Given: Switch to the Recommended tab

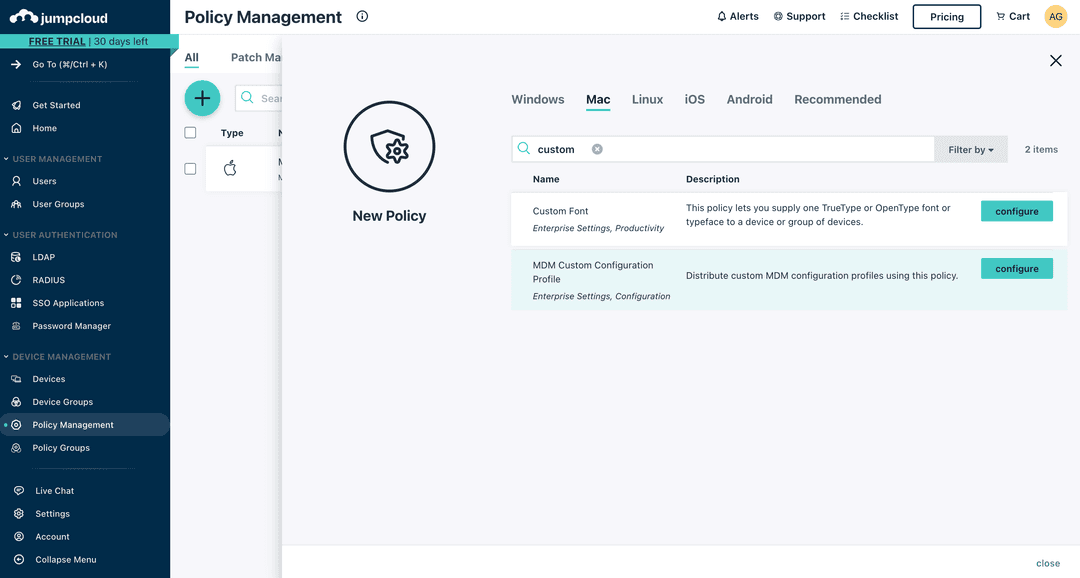Looking at the screenshot, I should [x=837, y=99].
